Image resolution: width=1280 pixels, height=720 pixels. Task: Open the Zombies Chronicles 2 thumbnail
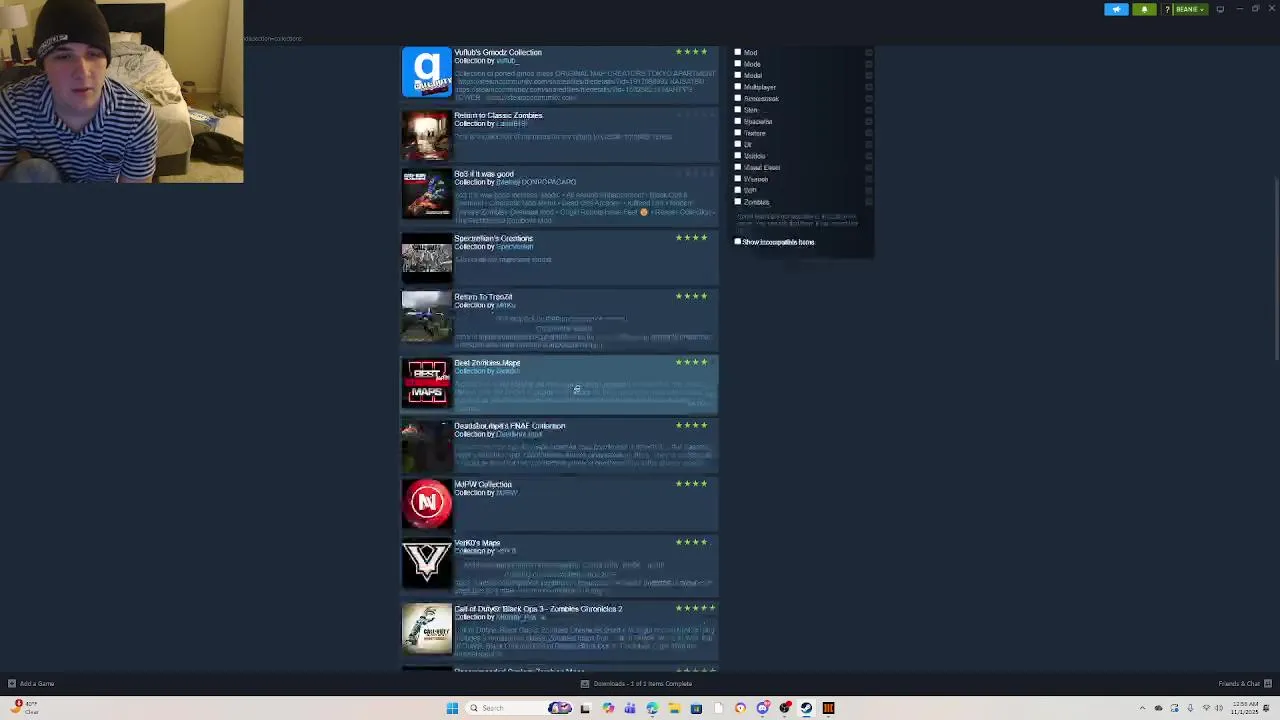pos(427,628)
